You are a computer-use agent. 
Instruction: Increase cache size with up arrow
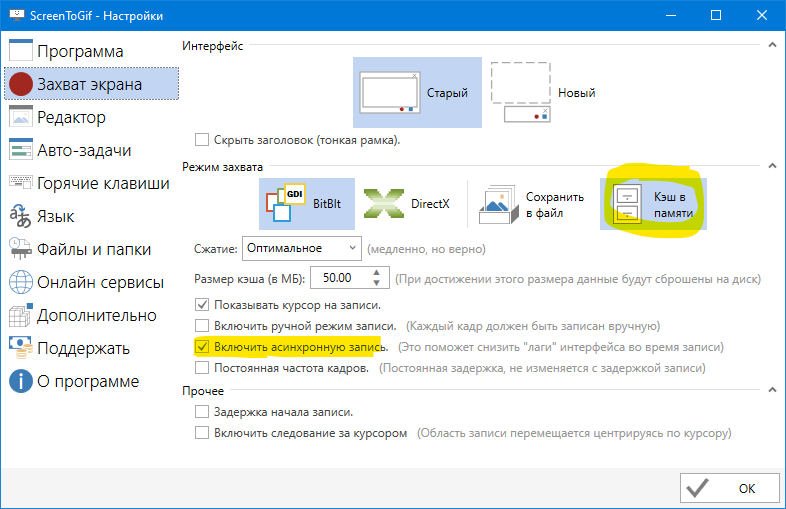pos(376,272)
